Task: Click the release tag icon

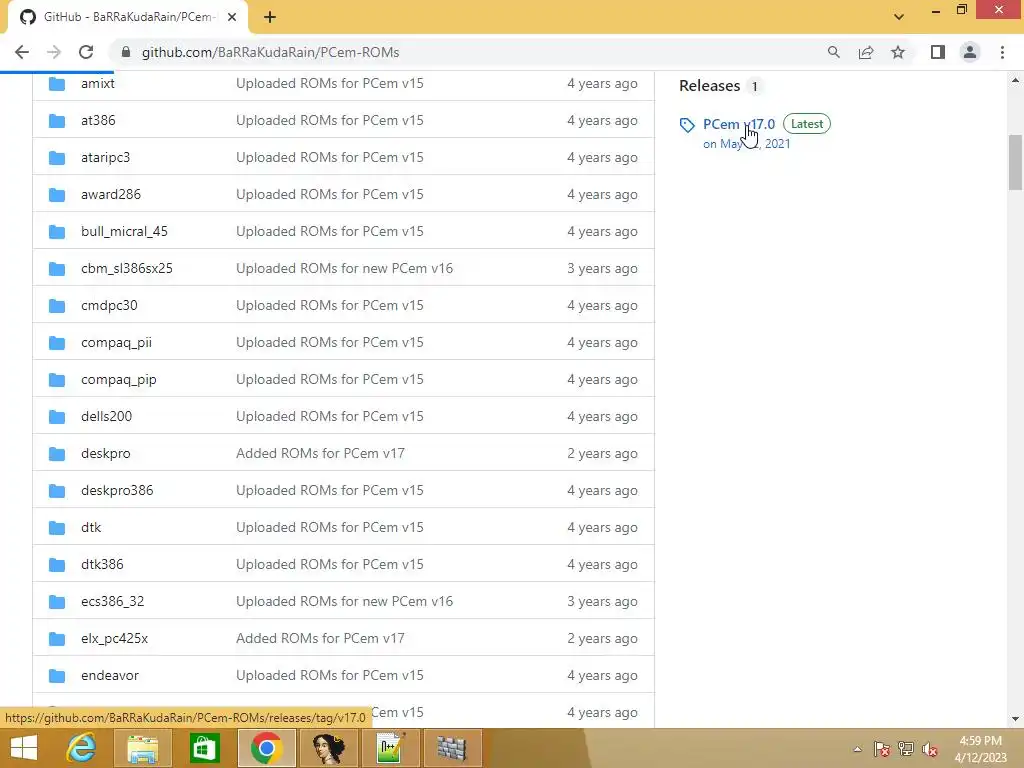Action: pyautogui.click(x=687, y=125)
